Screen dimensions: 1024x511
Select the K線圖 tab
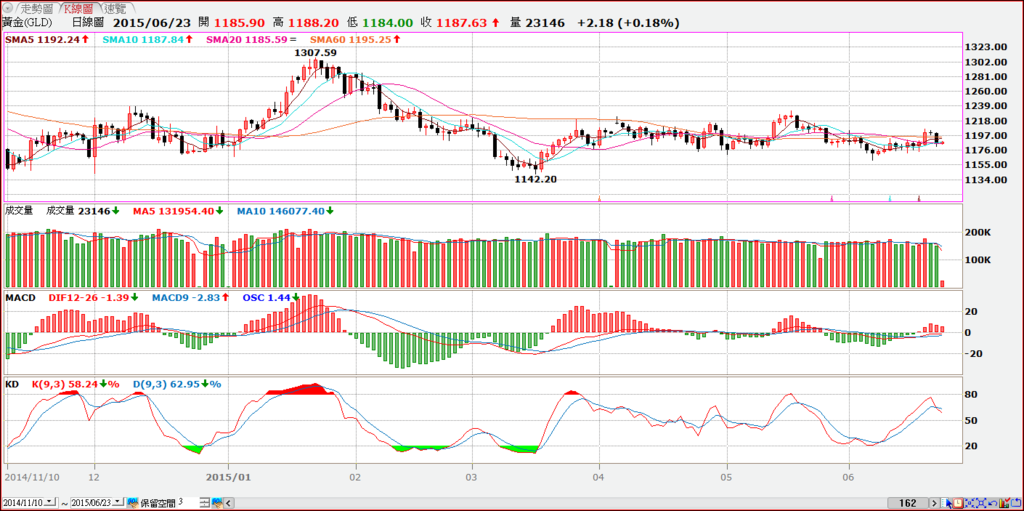[x=79, y=8]
